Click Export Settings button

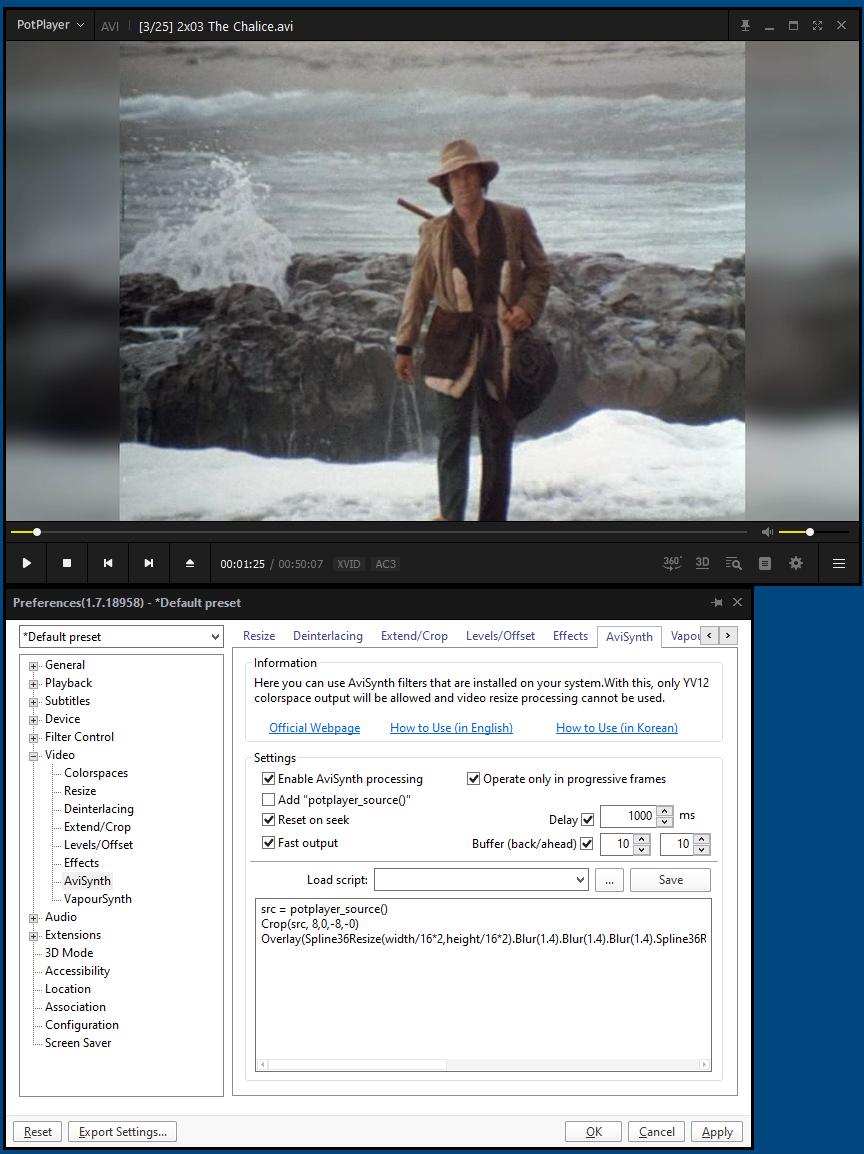122,1132
